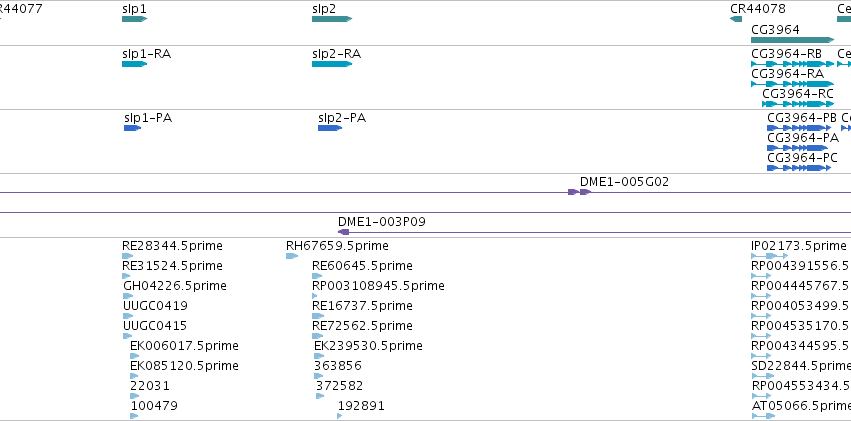This screenshot has height=421, width=851.
Task: Click the 372582 EST arrow
Action: 320,397
